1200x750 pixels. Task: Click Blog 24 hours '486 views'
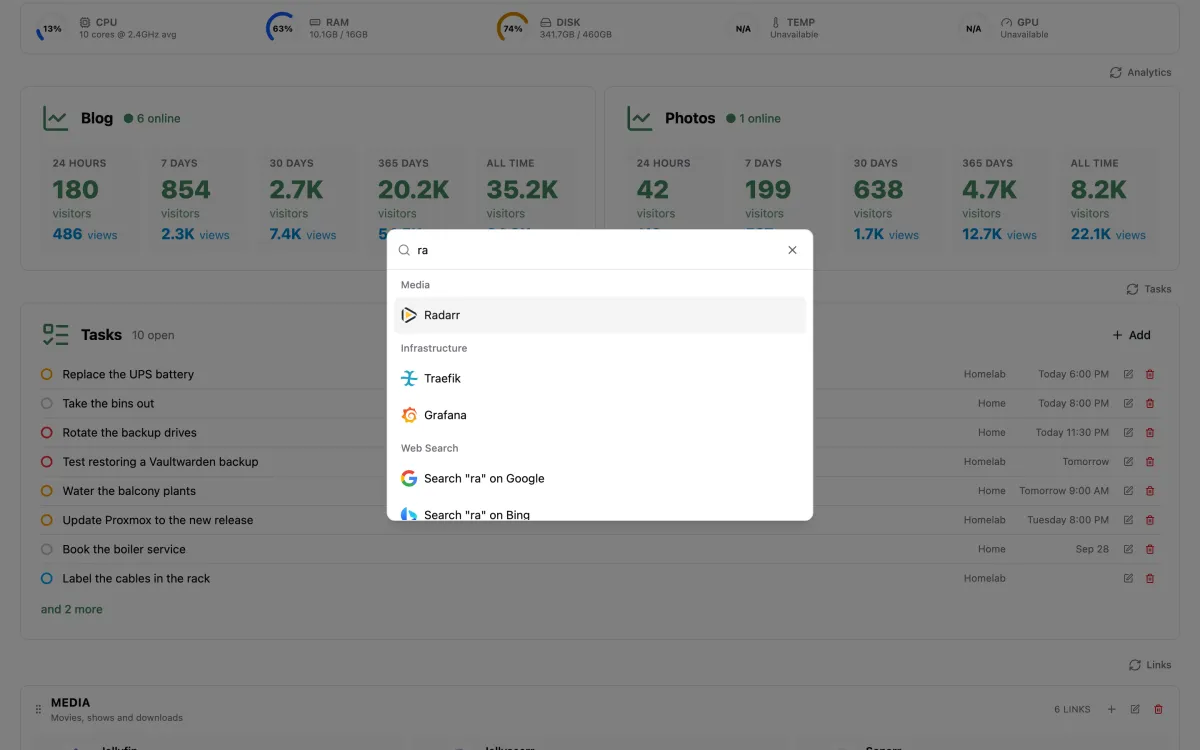click(x=85, y=235)
